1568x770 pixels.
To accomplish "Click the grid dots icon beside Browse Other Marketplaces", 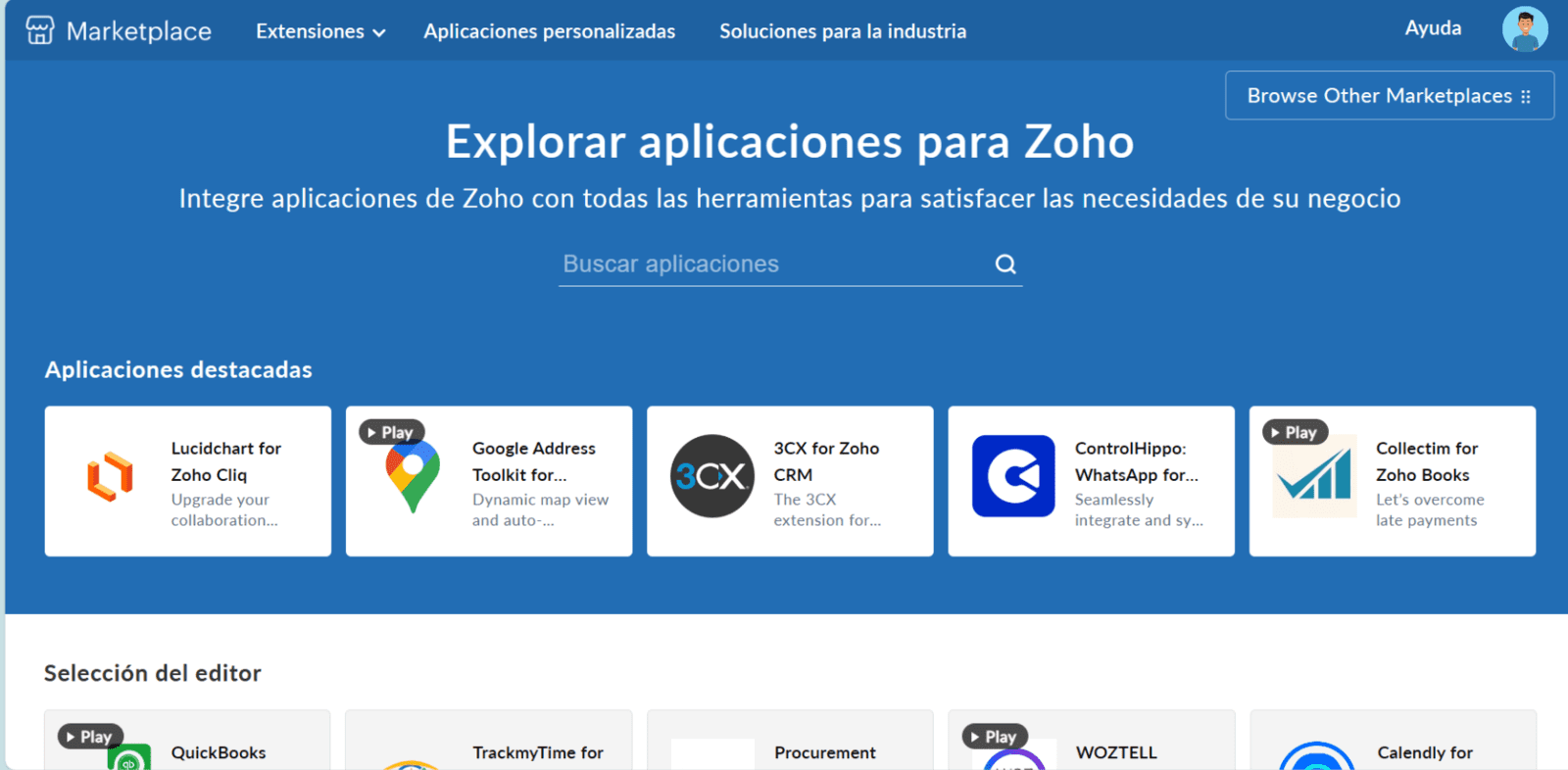I will 1525,96.
